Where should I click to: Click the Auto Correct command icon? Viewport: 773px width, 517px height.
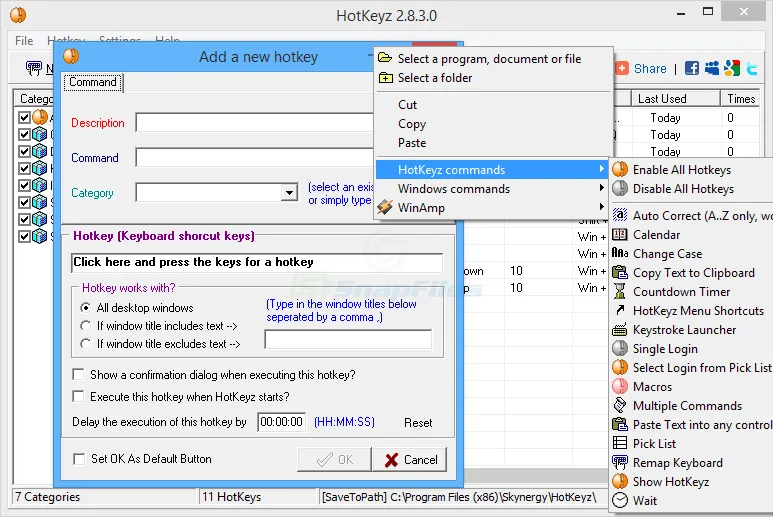click(x=620, y=215)
